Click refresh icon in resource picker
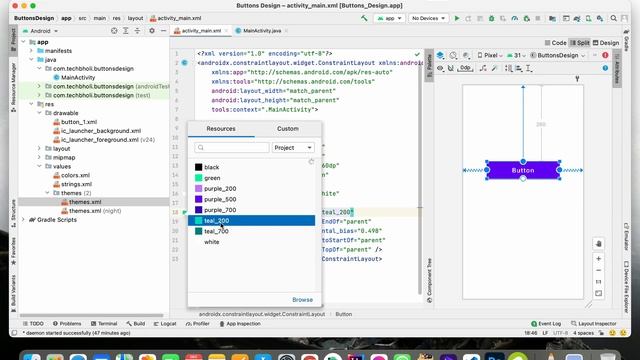The height and width of the screenshot is (360, 640). pyautogui.click(x=311, y=162)
